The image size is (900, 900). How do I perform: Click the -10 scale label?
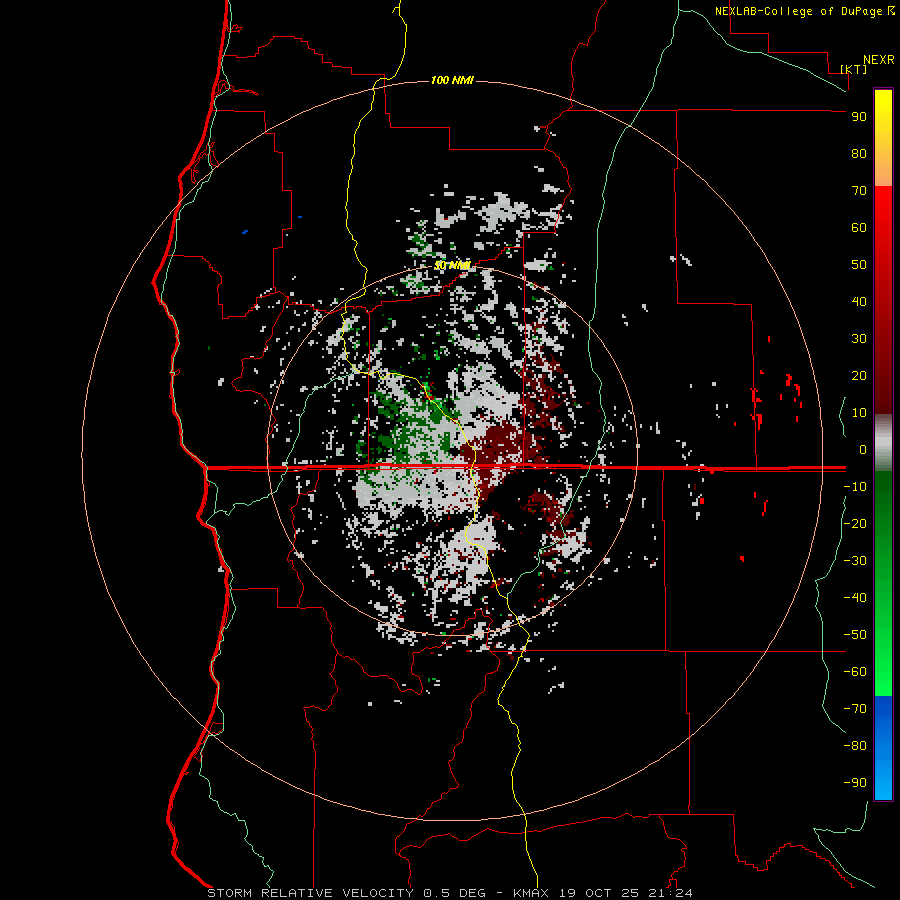(x=855, y=487)
